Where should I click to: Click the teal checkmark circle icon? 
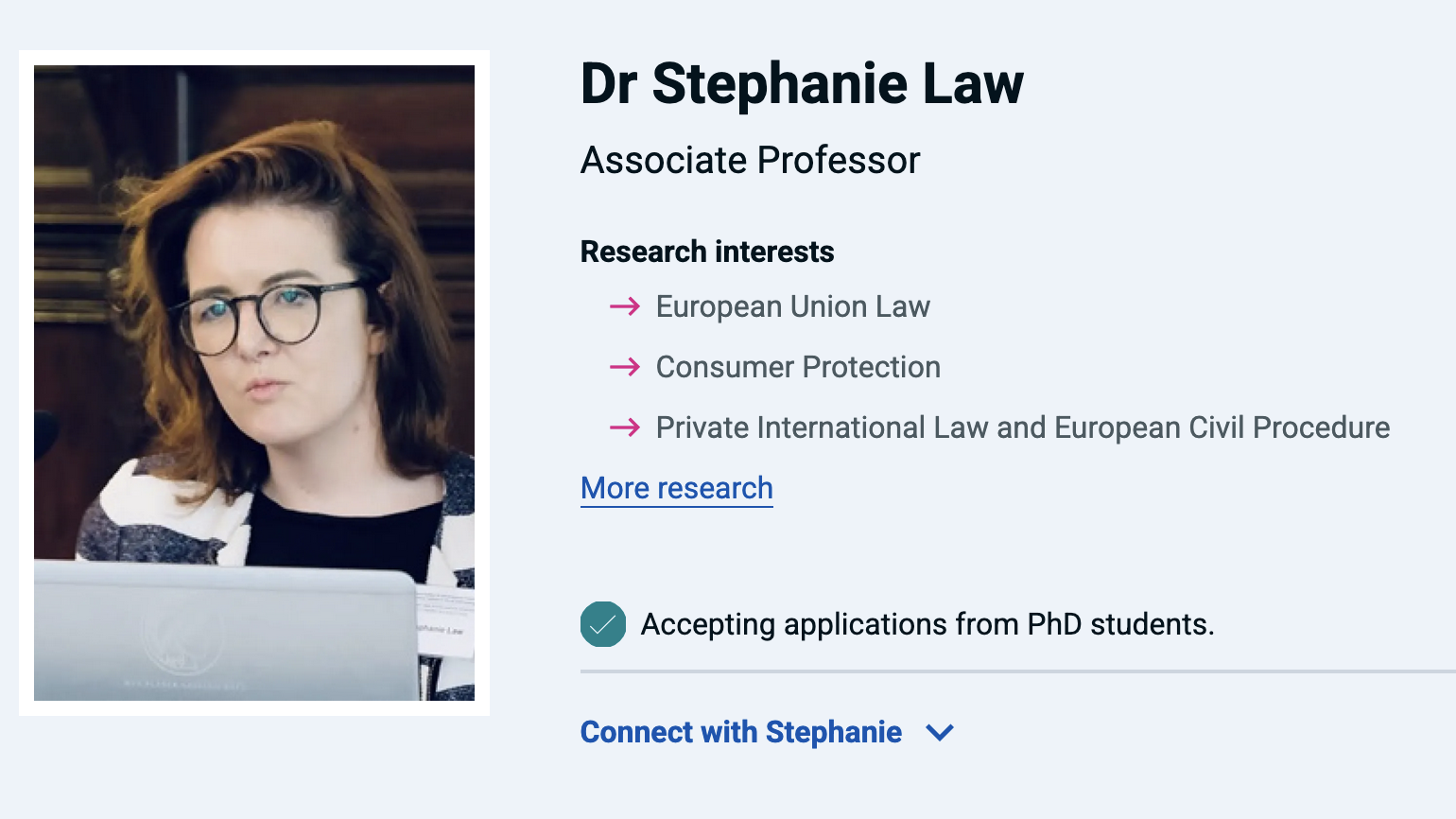[603, 624]
